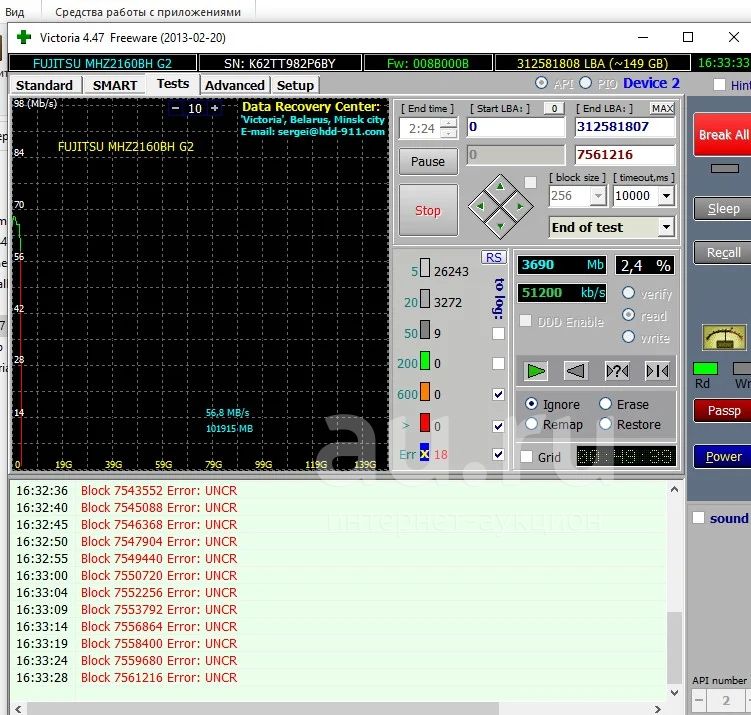The image size is (751, 715).
Task: Select the API radio button
Action: [541, 83]
